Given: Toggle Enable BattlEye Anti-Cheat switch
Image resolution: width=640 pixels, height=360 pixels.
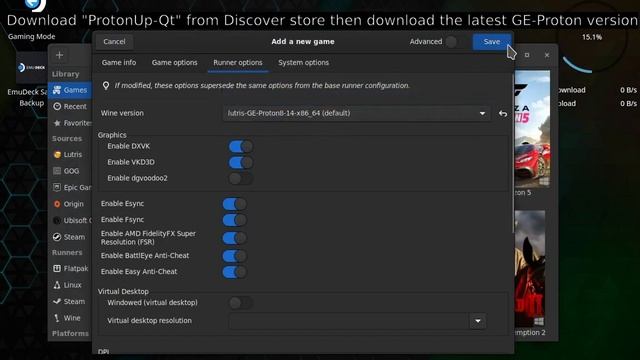Looking at the screenshot, I should click(235, 256).
